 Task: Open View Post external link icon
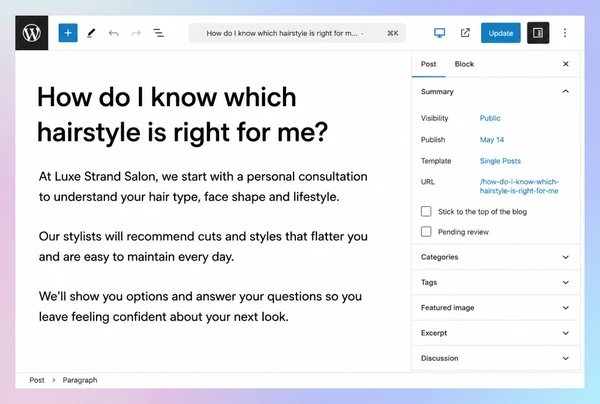click(465, 33)
